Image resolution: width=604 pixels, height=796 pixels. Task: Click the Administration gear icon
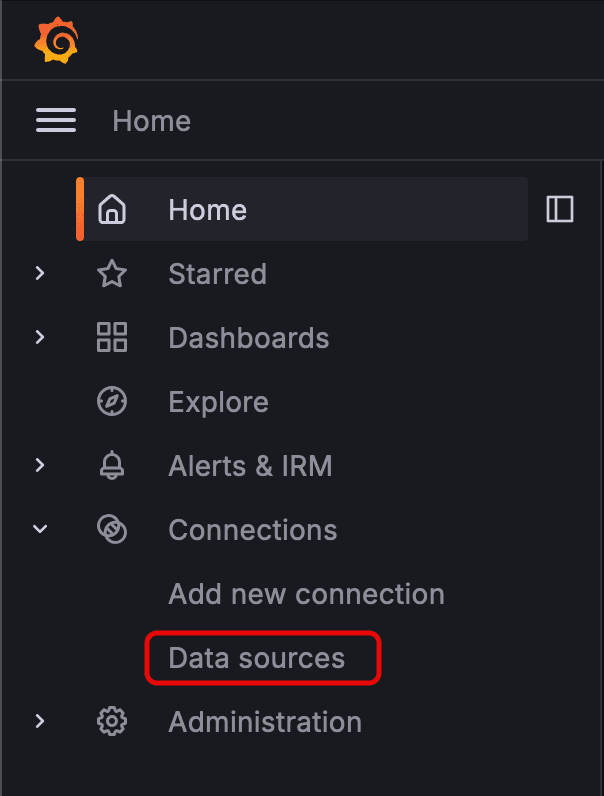point(112,721)
